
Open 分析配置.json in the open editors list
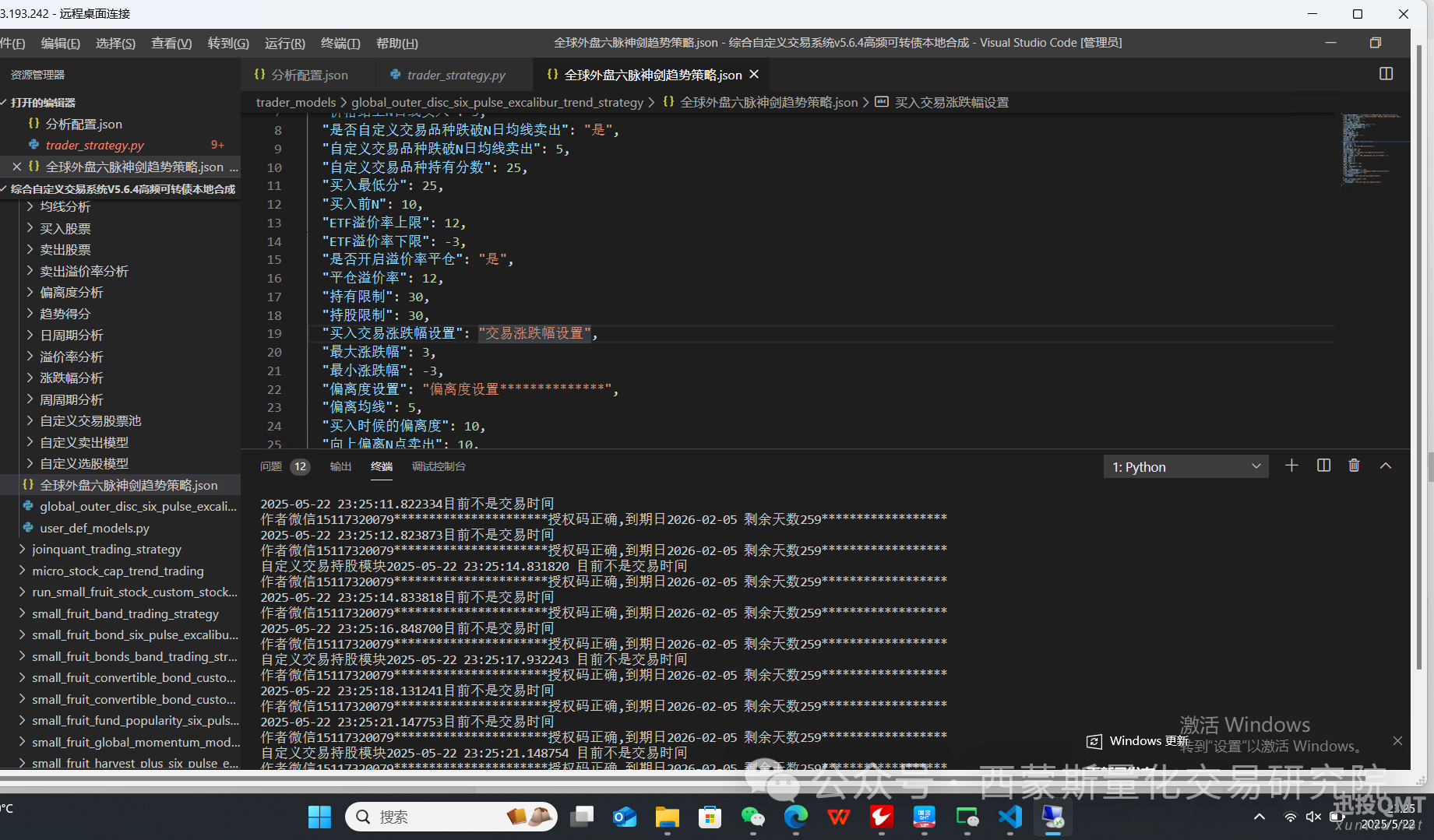[x=83, y=124]
